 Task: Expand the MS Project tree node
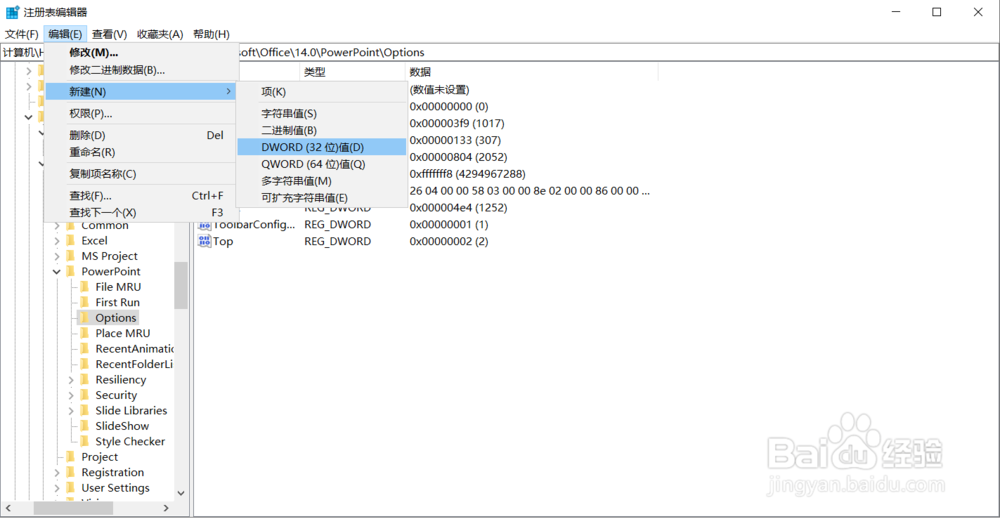[x=57, y=256]
